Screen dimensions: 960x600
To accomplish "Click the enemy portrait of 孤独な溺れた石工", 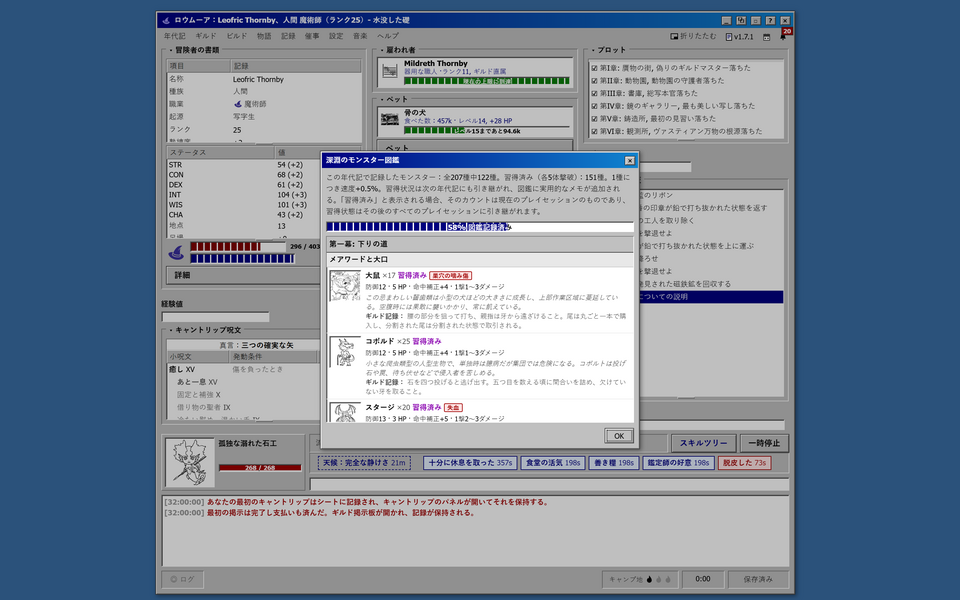I will pyautogui.click(x=190, y=462).
